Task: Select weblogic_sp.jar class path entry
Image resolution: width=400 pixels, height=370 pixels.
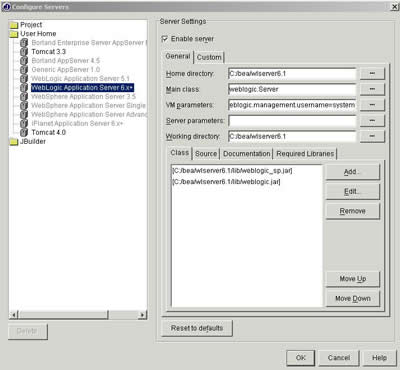Action: pos(232,171)
